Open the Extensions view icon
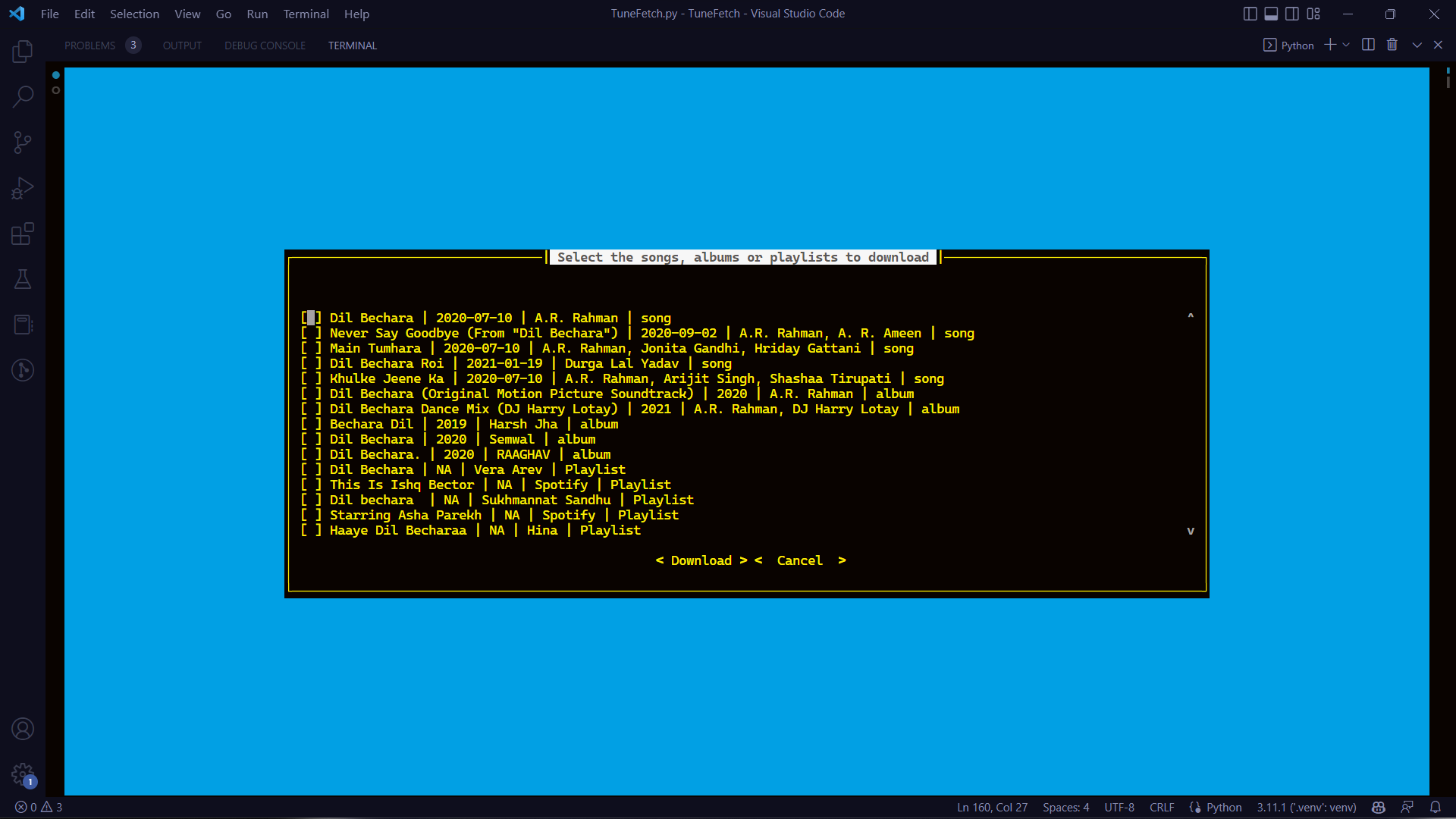Image resolution: width=1456 pixels, height=819 pixels. [x=23, y=234]
